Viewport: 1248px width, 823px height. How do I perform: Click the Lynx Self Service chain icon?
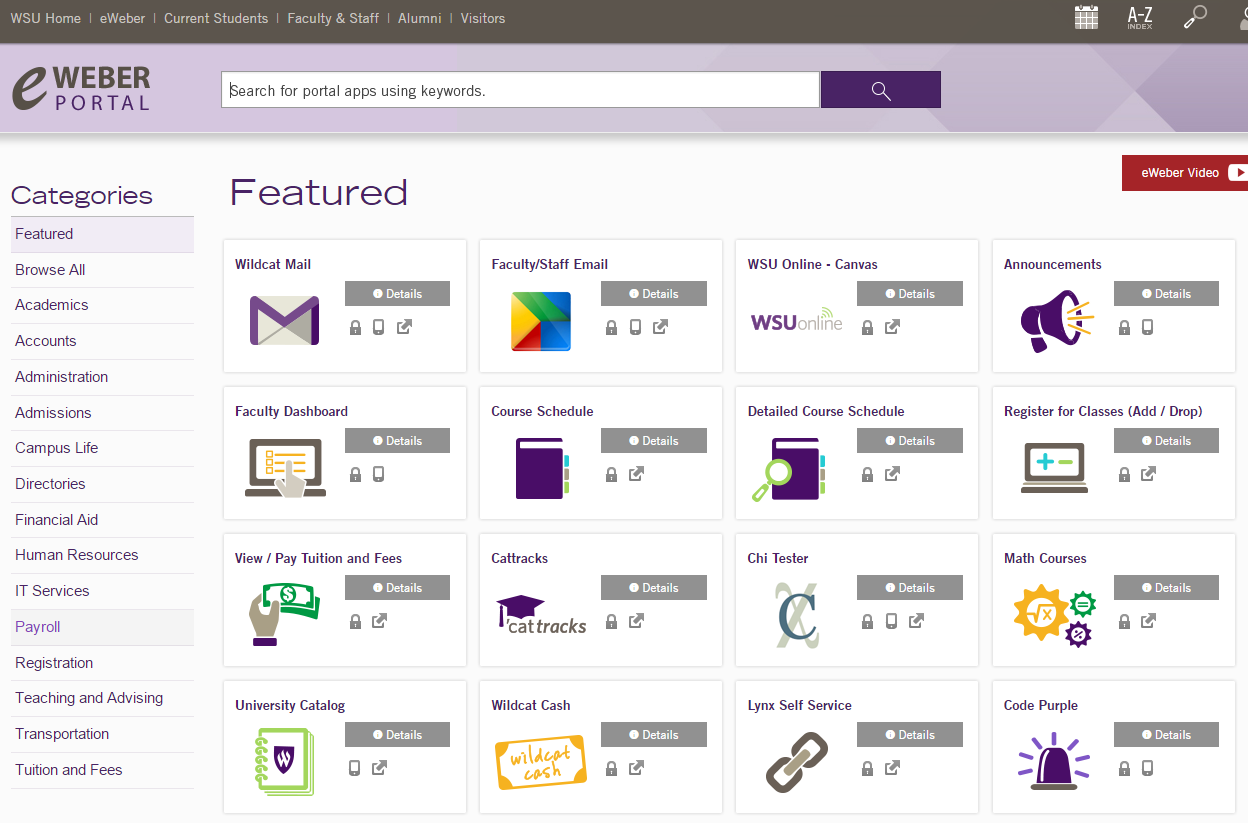coord(797,762)
